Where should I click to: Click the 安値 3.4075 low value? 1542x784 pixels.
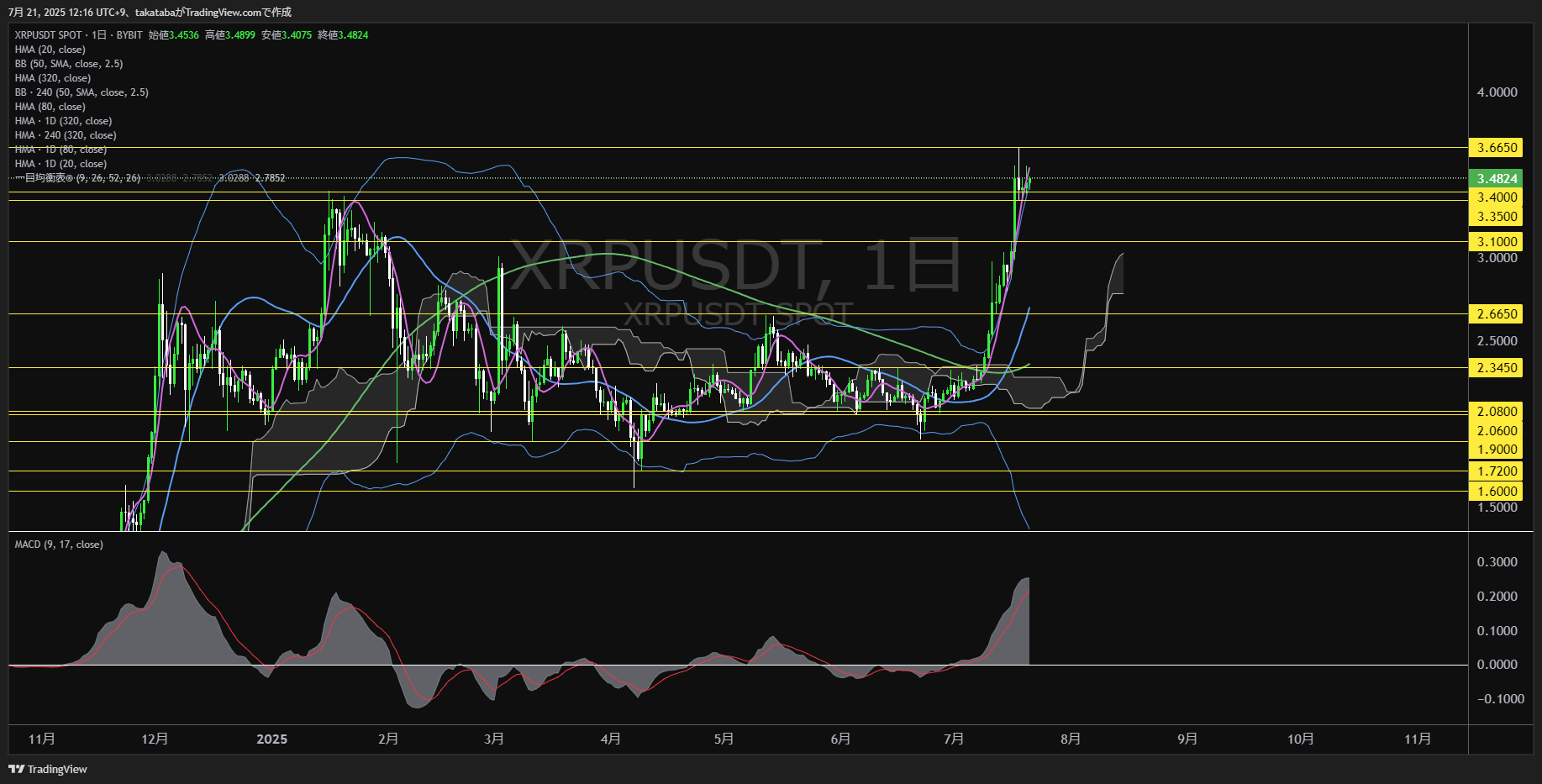point(287,35)
